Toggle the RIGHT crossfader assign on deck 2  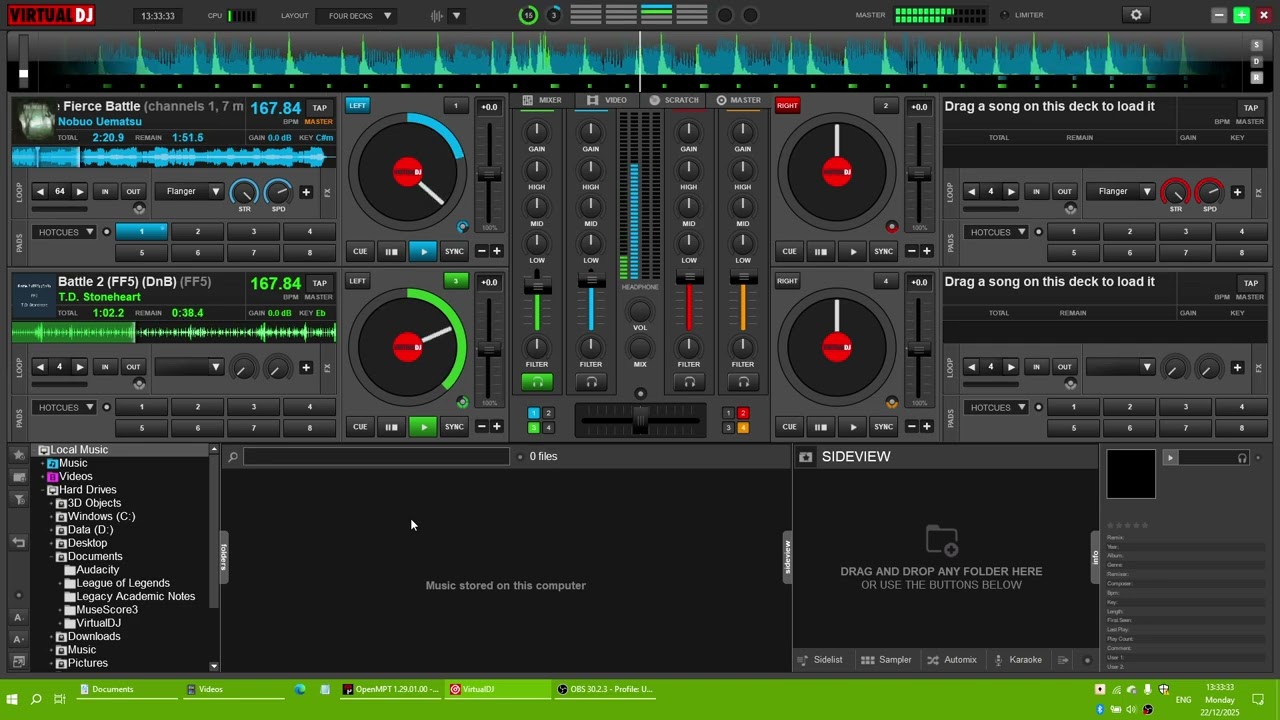point(787,105)
